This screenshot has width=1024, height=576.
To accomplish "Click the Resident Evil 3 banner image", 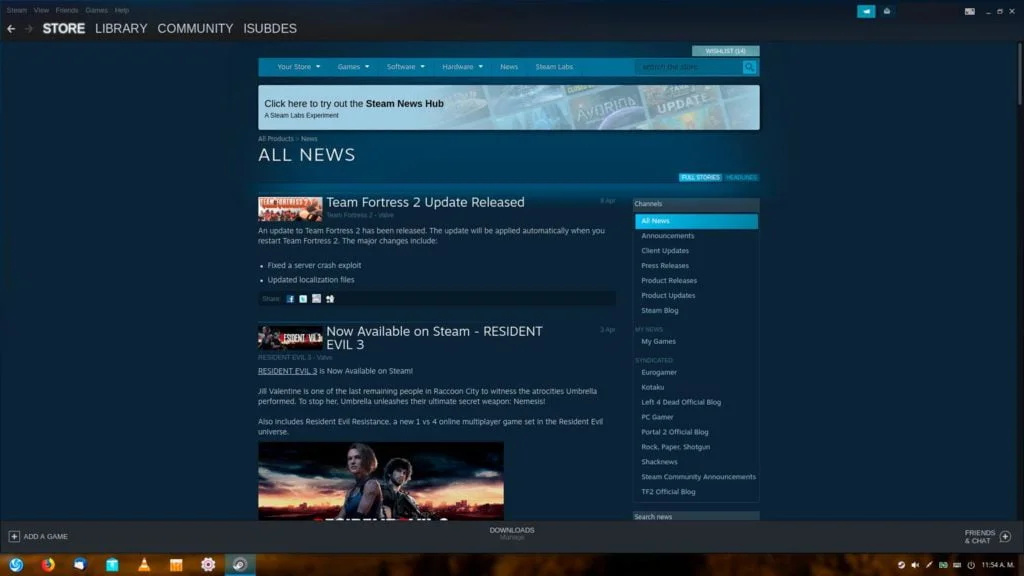I will [381, 481].
